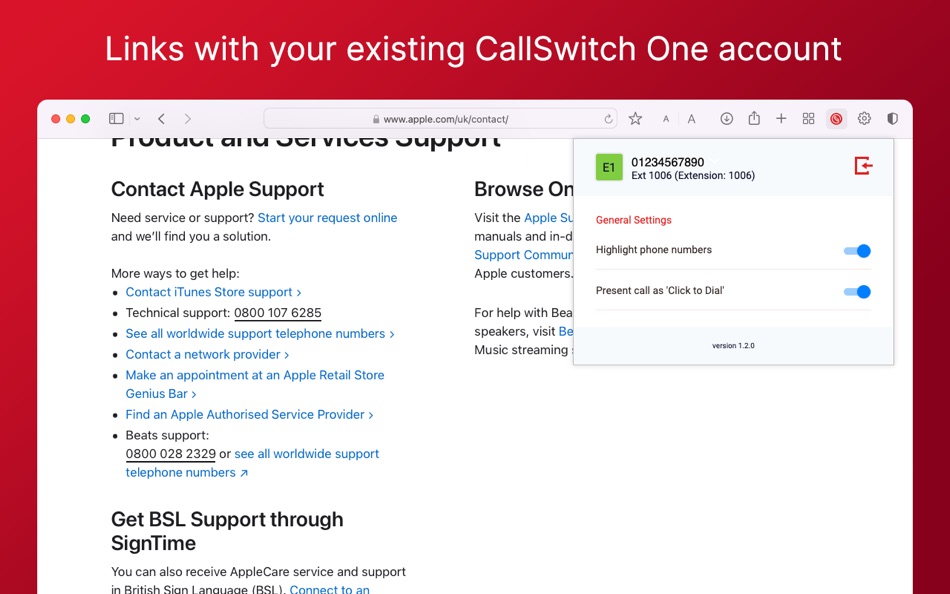Open the gear extension icon

point(864,119)
